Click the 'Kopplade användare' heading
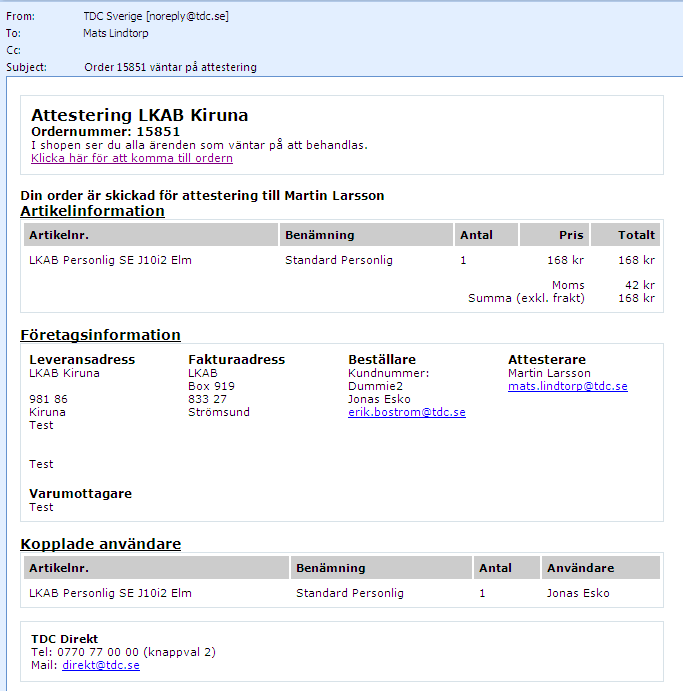Screen dimensions: 683x691 [100, 544]
